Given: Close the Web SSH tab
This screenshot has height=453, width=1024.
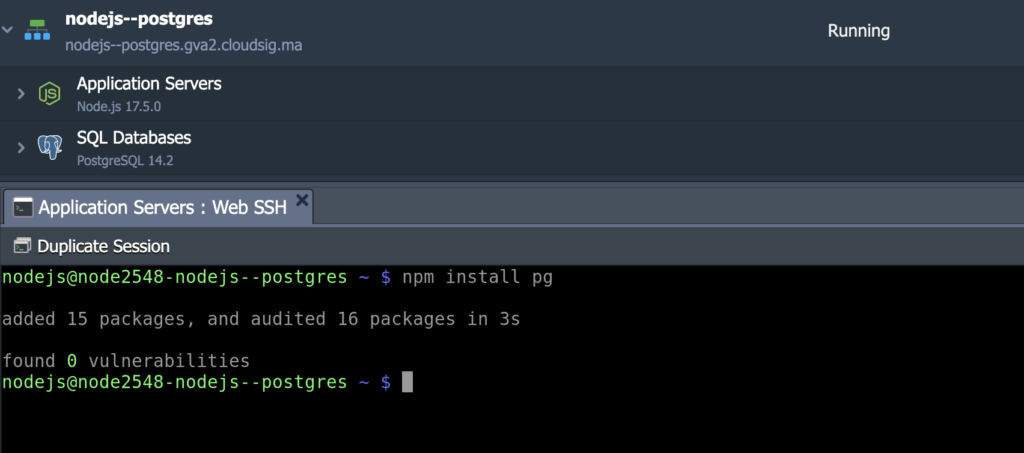Looking at the screenshot, I should pos(302,200).
